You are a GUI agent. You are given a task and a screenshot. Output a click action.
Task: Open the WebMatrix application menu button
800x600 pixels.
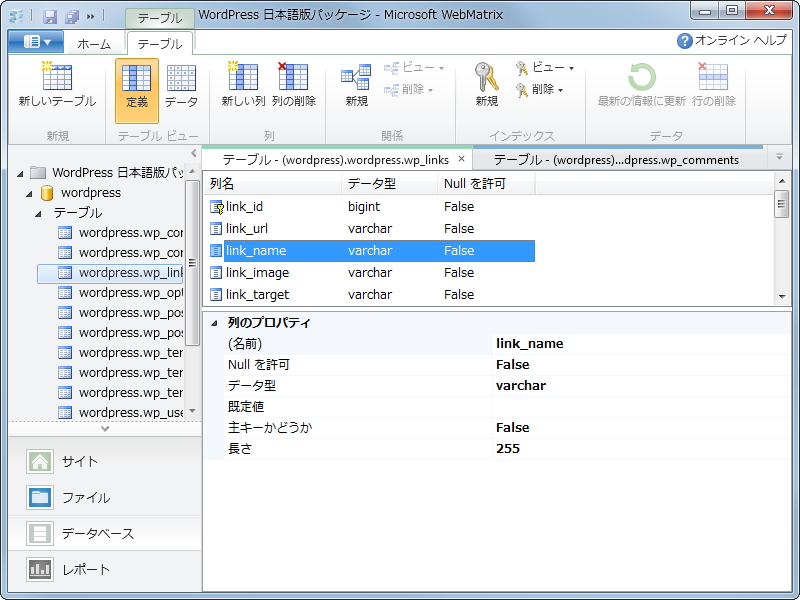point(36,42)
